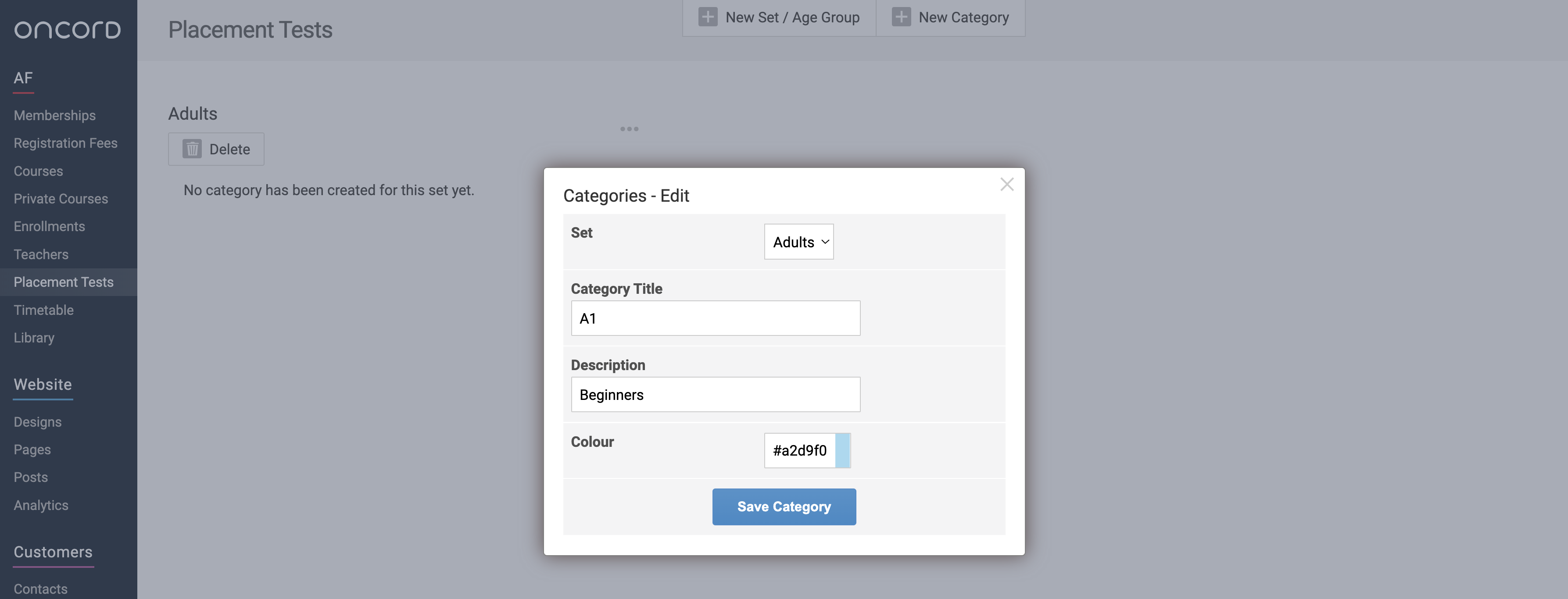Click the Oncord logo
The width and height of the screenshot is (1568, 599).
click(x=68, y=30)
